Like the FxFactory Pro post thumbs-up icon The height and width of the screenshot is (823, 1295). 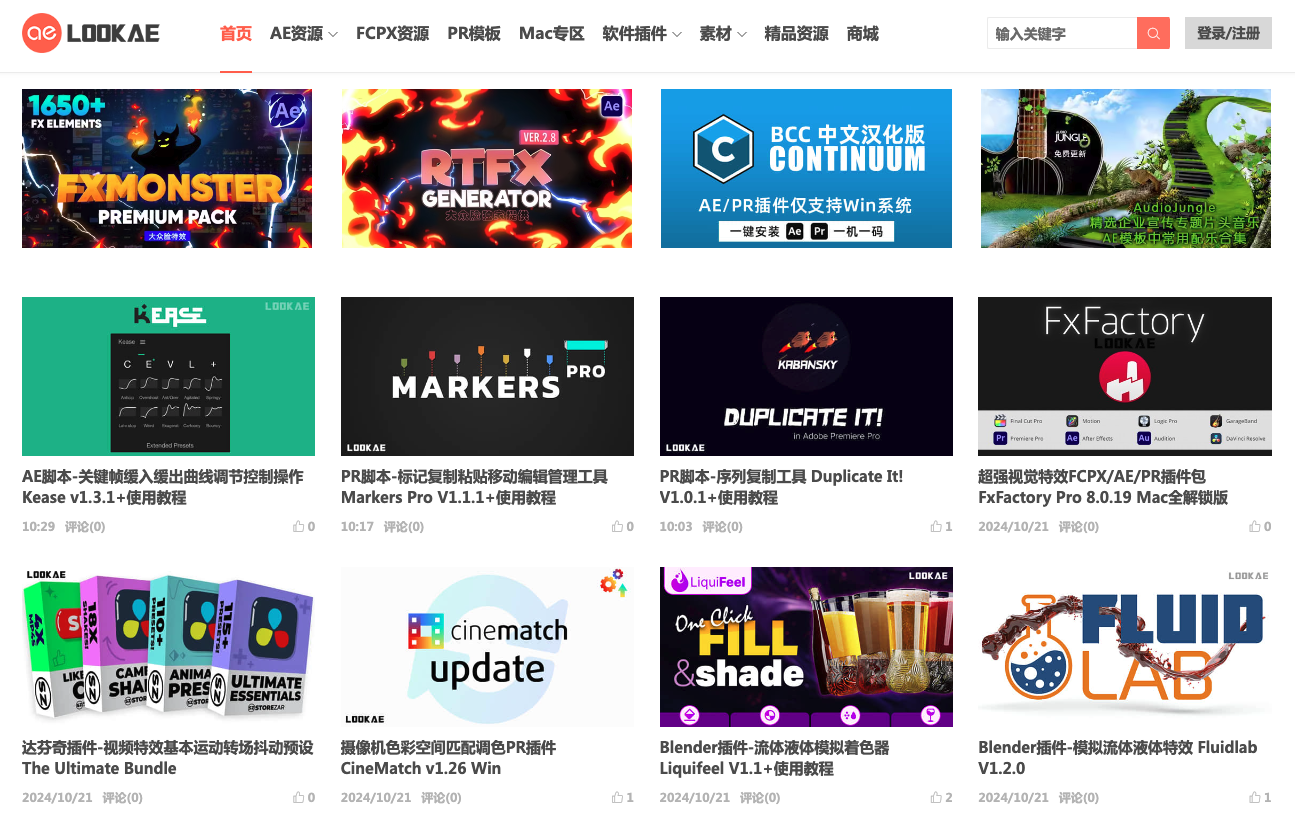[x=1255, y=527]
